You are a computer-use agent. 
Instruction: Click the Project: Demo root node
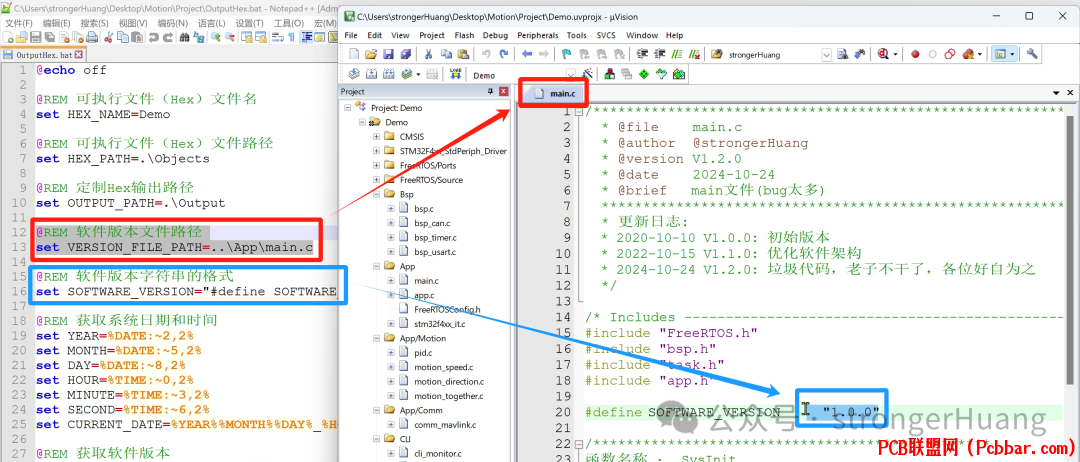(396, 107)
